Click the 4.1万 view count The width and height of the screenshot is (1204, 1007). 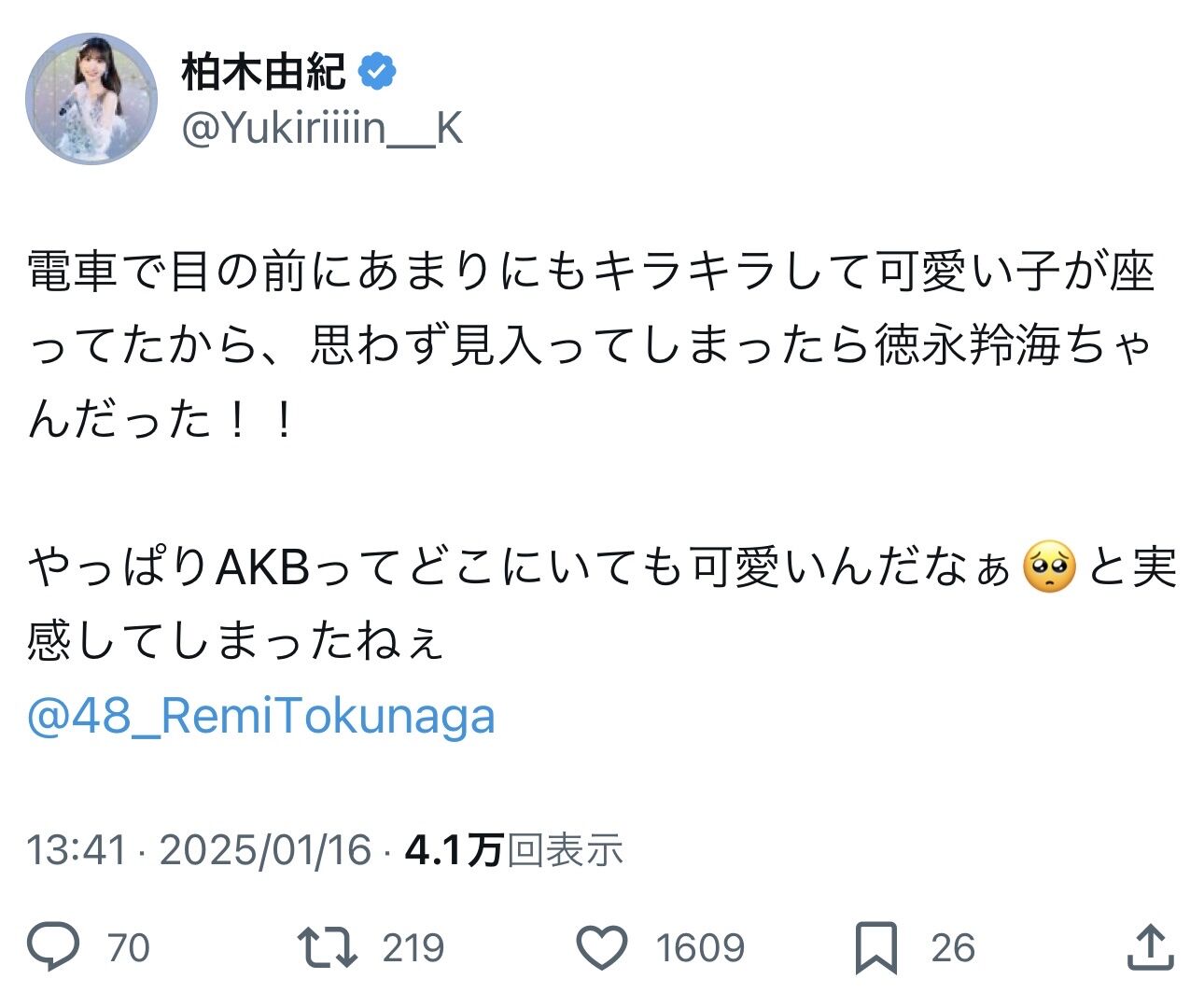(x=455, y=850)
